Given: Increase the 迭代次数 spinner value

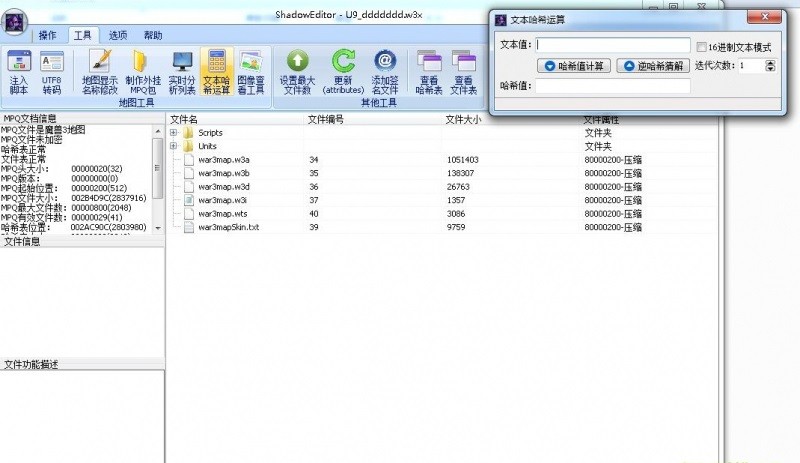Looking at the screenshot, I should click(x=770, y=63).
